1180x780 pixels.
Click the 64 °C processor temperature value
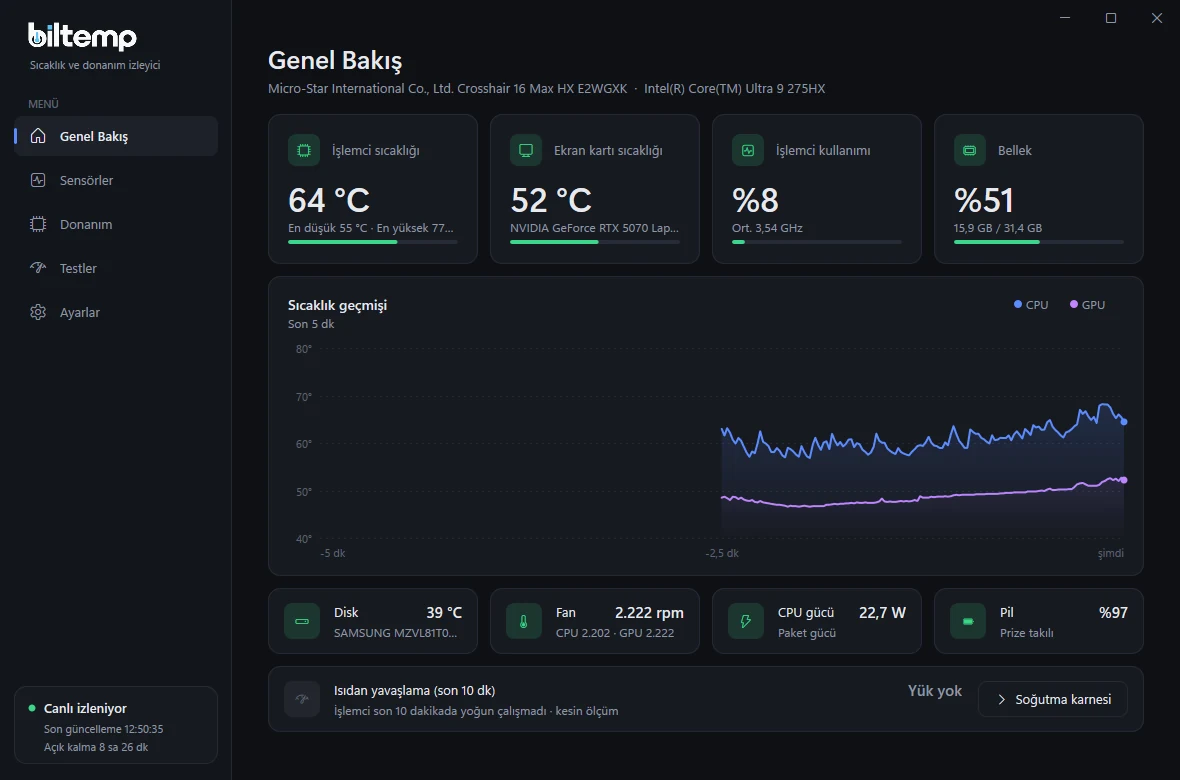(x=329, y=200)
